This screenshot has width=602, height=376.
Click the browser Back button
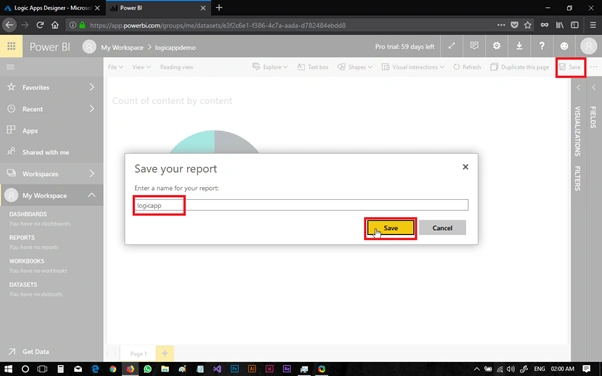9,25
